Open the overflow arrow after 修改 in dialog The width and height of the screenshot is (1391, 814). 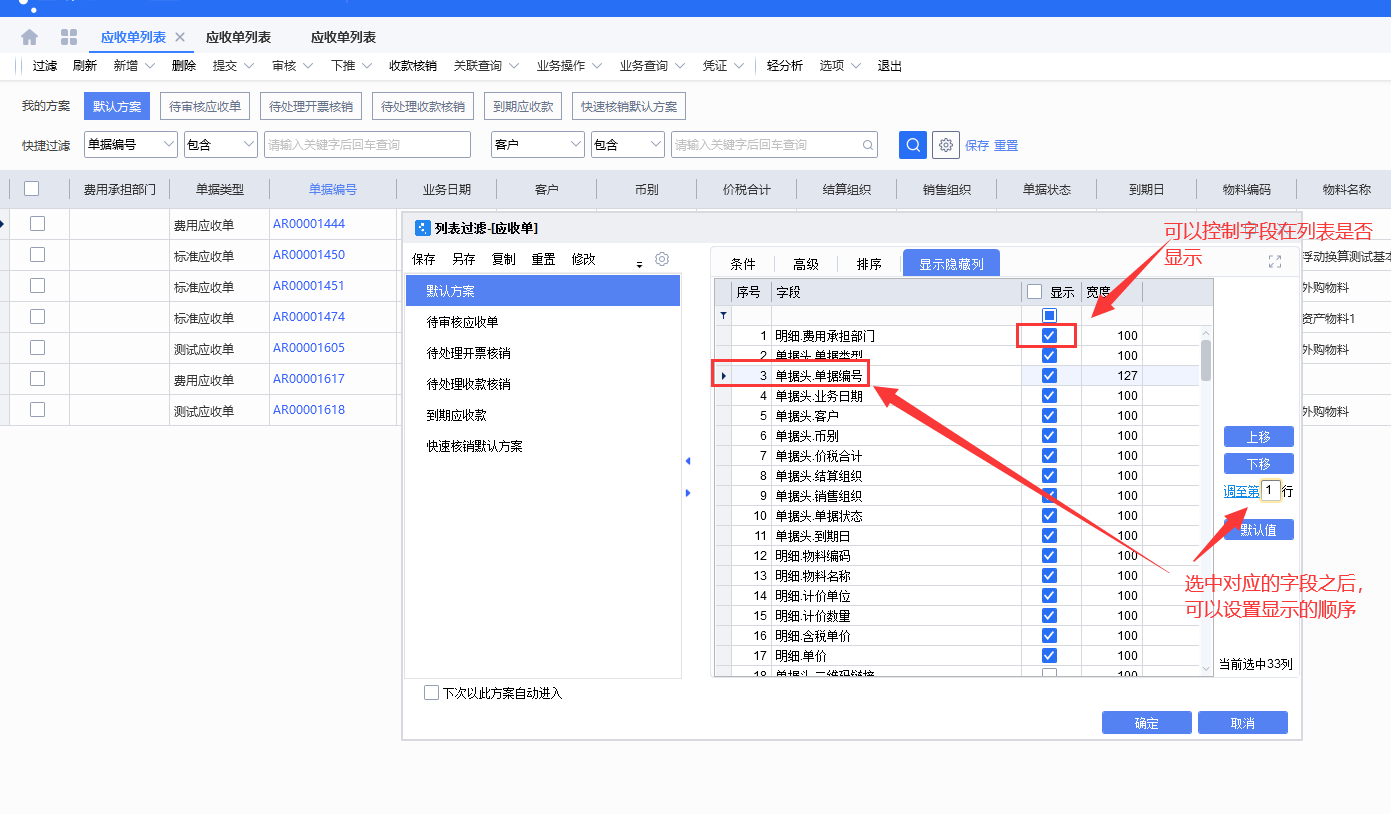coord(640,264)
